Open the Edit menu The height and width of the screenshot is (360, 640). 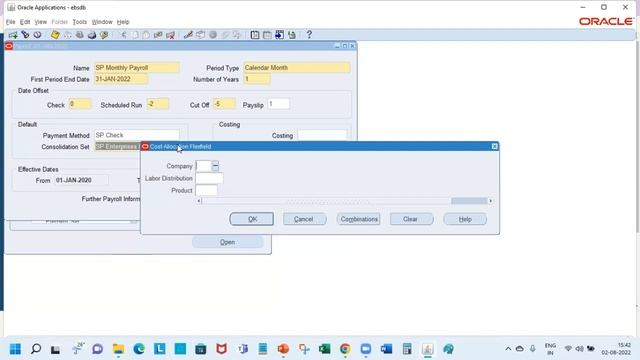point(25,22)
